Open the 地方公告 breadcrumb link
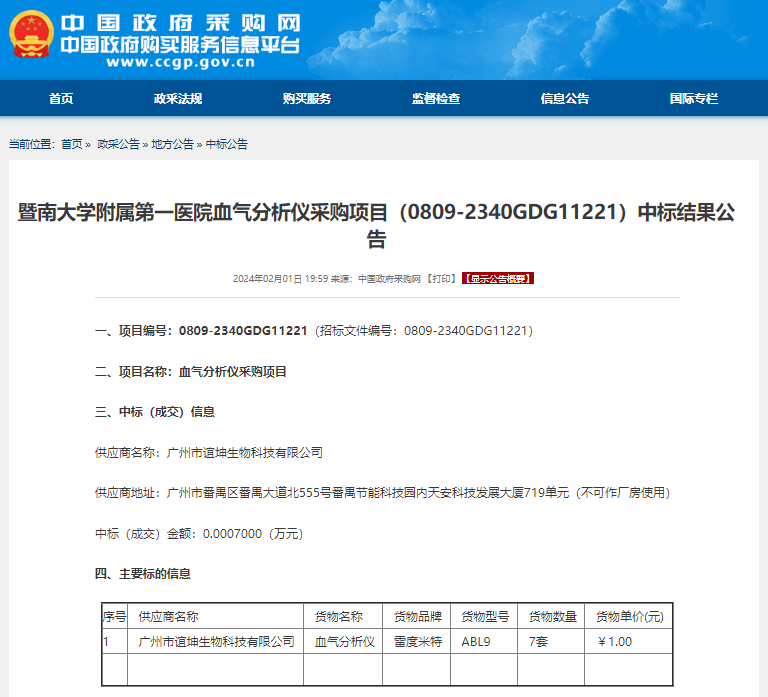Screen dimensions: 768x697 click(172, 144)
